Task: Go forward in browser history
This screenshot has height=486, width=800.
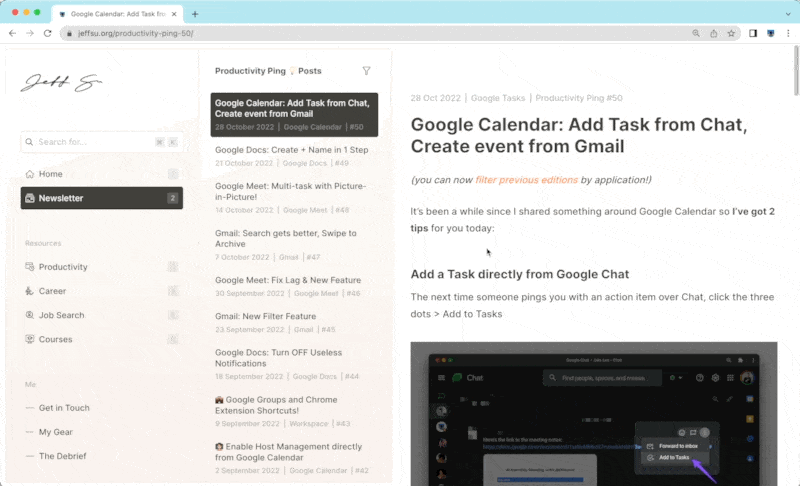Action: 30,33
